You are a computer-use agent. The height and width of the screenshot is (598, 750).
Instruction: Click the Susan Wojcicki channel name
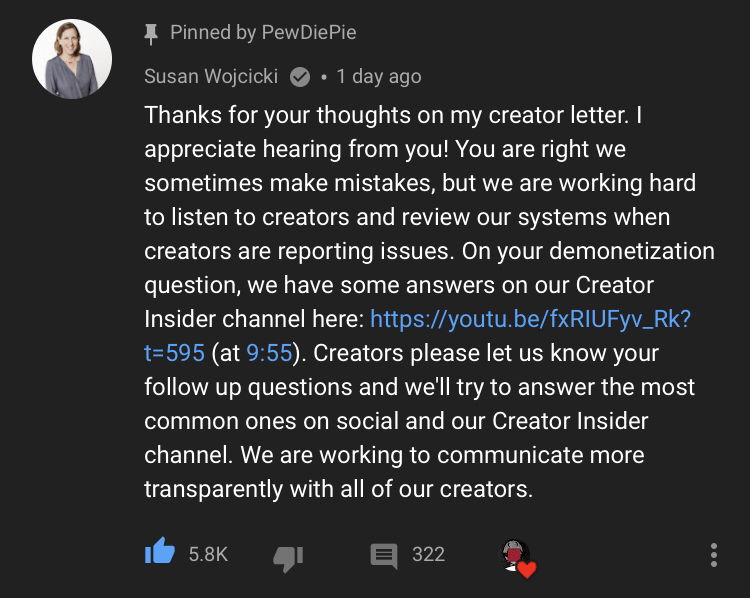tap(211, 77)
